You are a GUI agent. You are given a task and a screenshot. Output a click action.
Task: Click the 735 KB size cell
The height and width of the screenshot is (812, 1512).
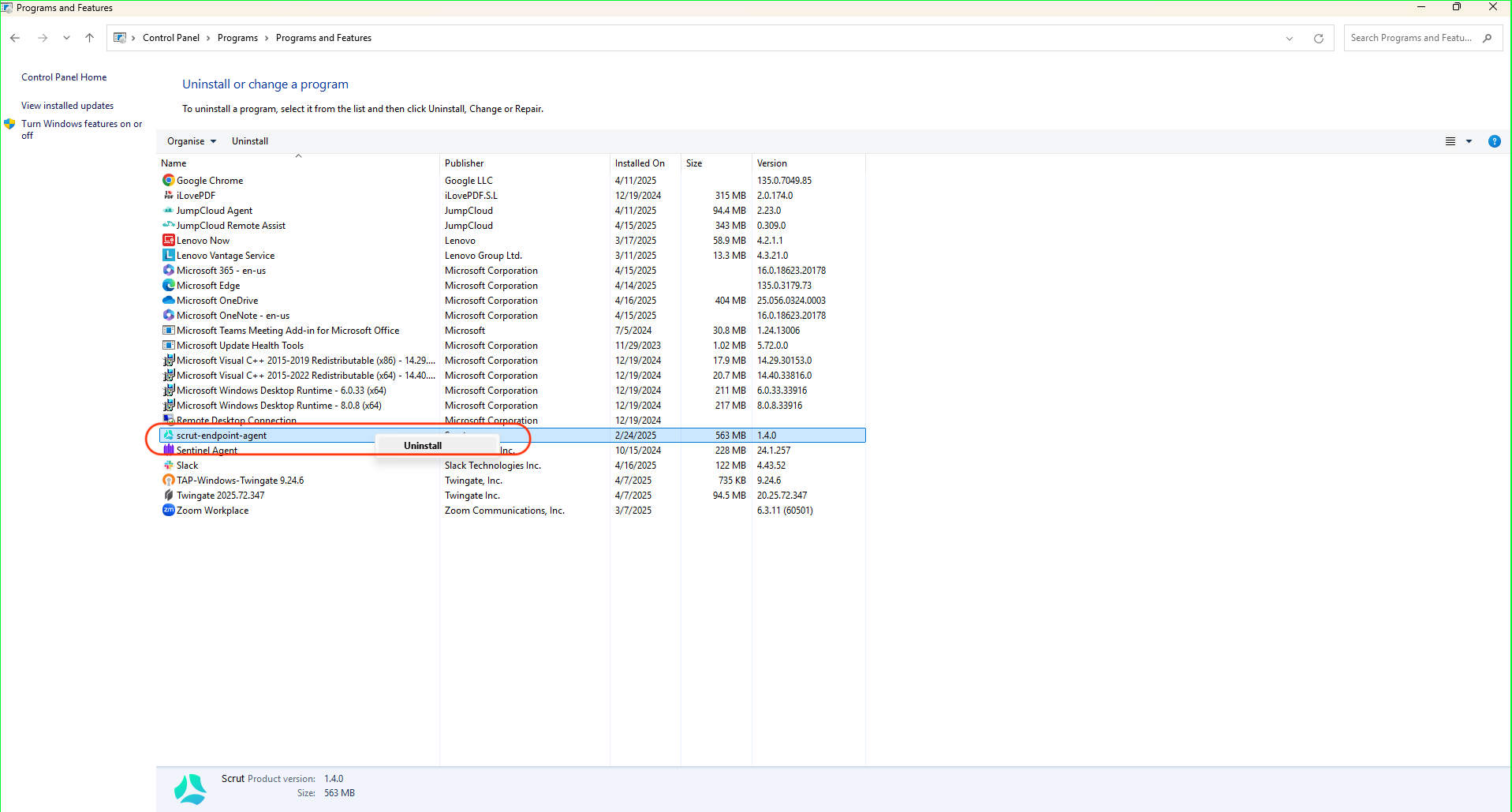[732, 481]
